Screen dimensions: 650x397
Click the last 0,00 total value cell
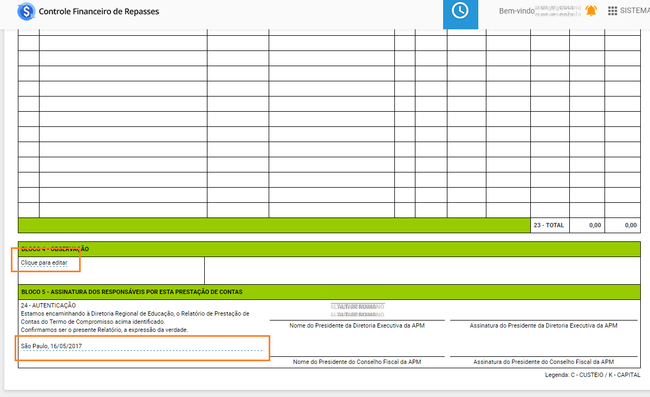pyautogui.click(x=622, y=225)
